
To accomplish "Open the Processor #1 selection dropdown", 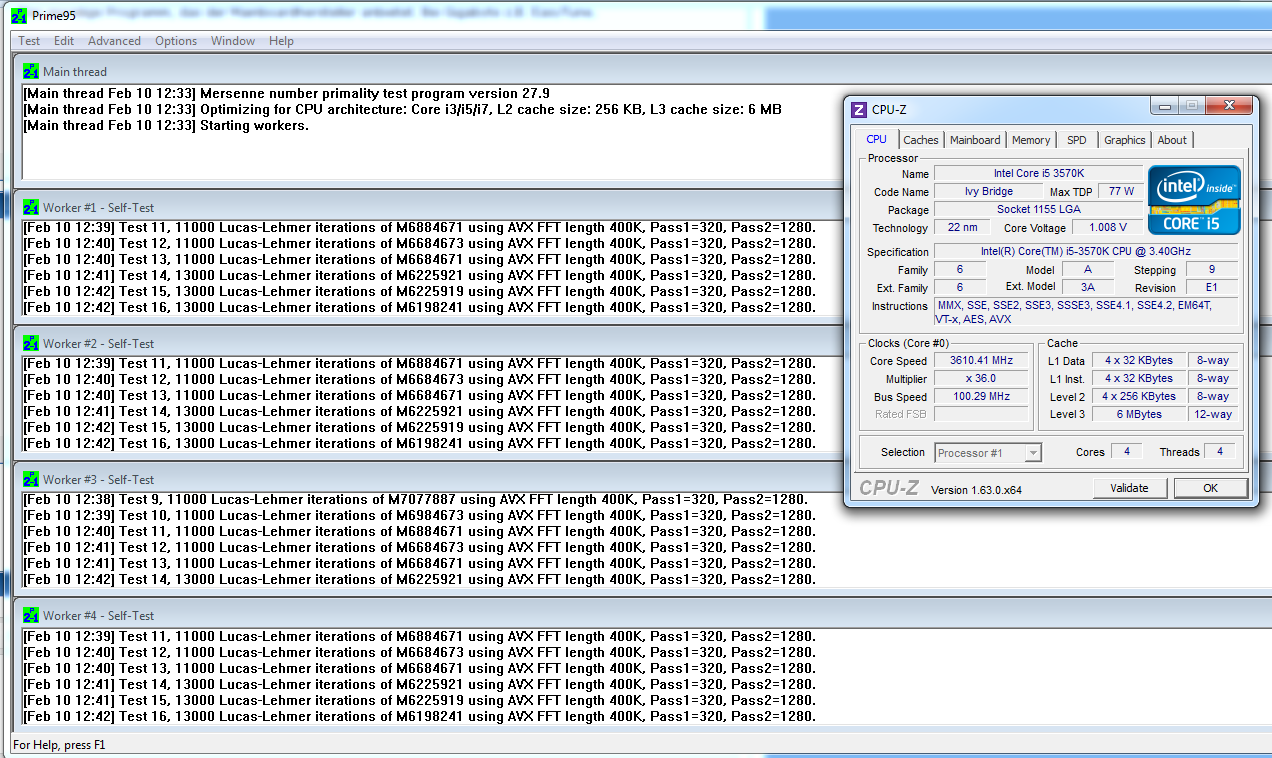I will point(988,453).
